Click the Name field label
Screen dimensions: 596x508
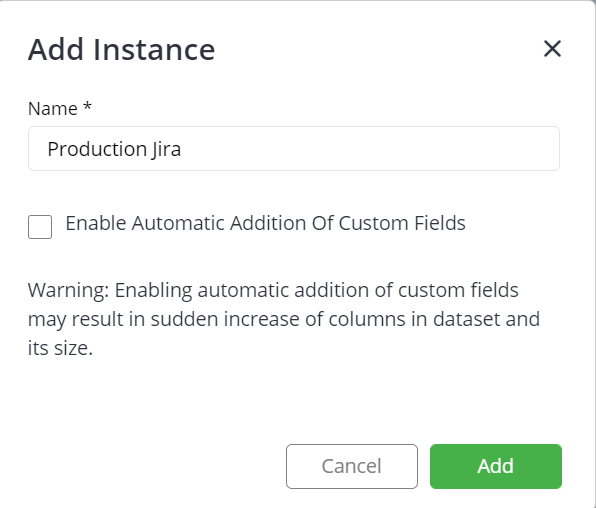tap(53, 109)
